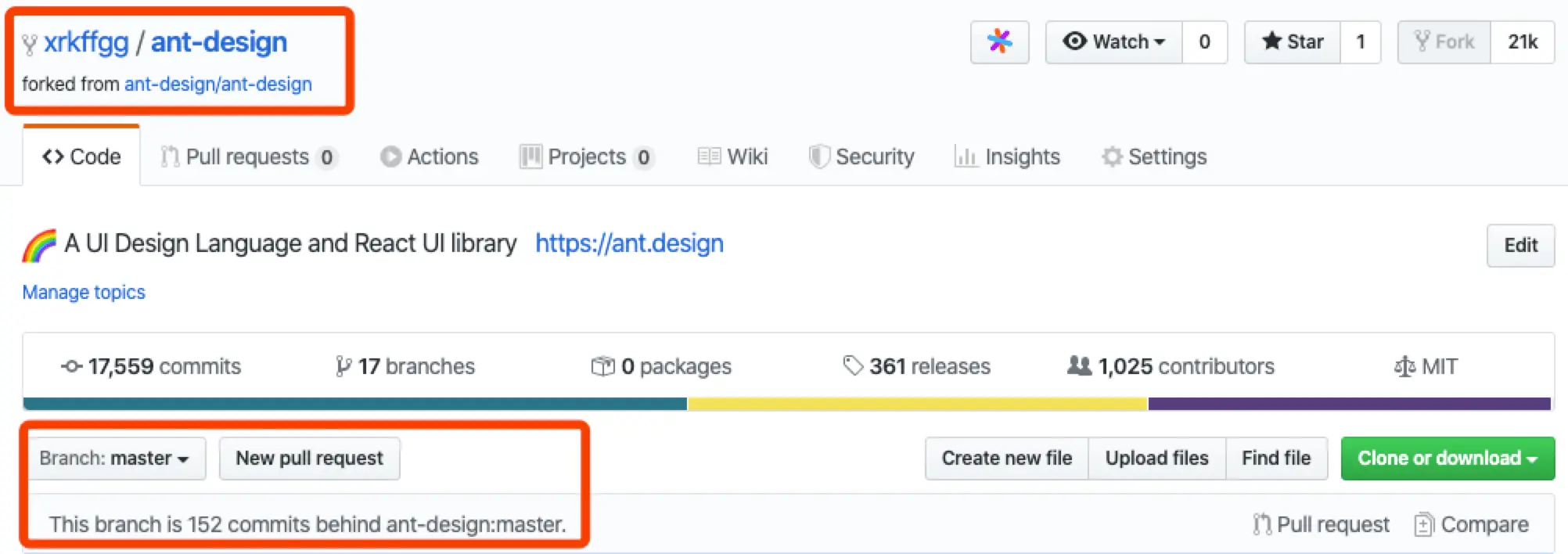Click the Compare link
1568x554 pixels.
point(1472,524)
